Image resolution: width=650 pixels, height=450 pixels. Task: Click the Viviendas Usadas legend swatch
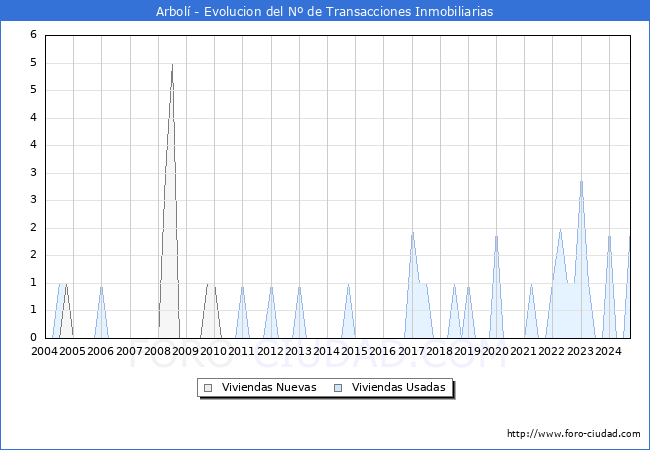pos(338,388)
